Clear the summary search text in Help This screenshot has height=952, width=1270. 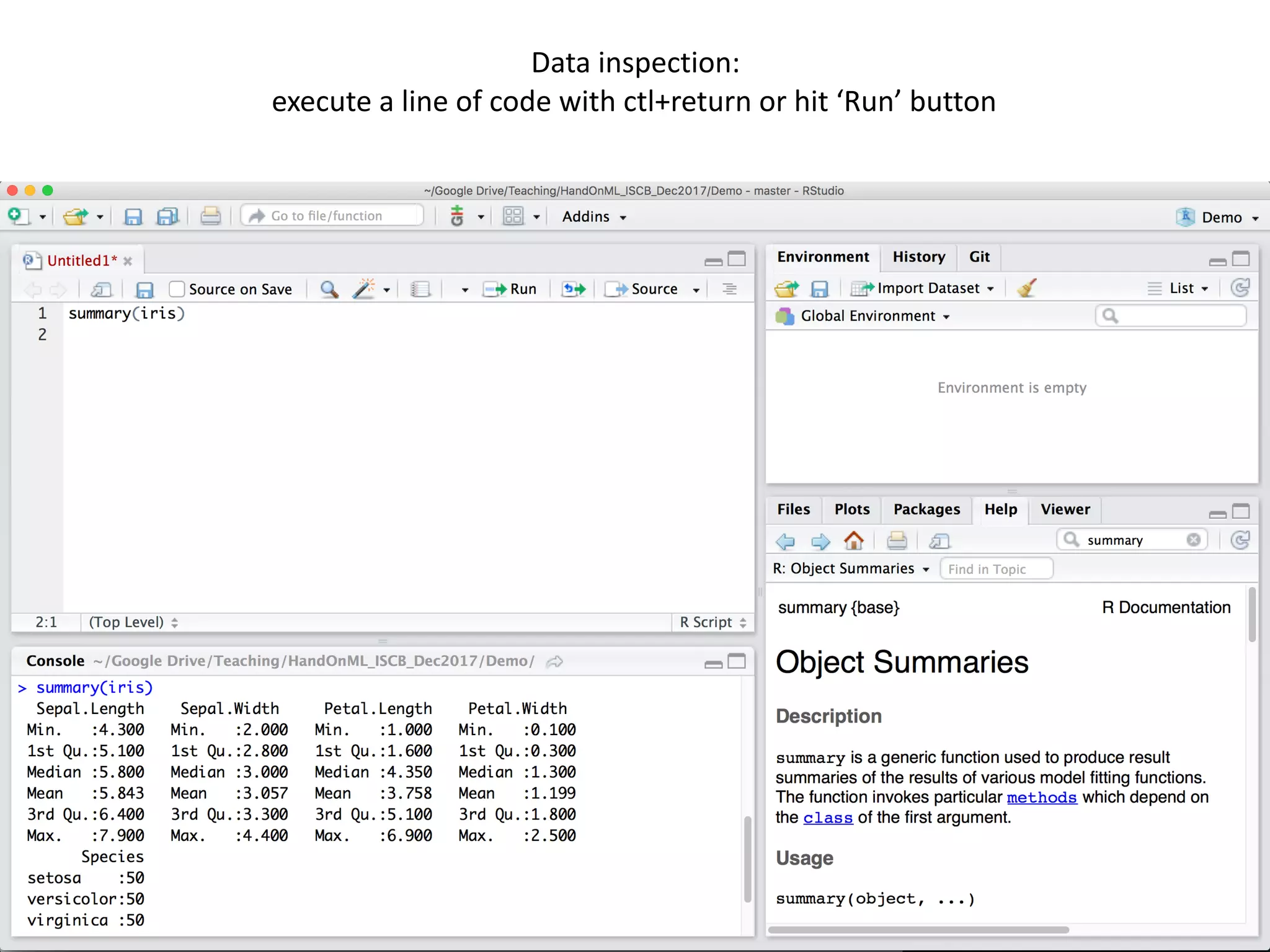[x=1194, y=540]
